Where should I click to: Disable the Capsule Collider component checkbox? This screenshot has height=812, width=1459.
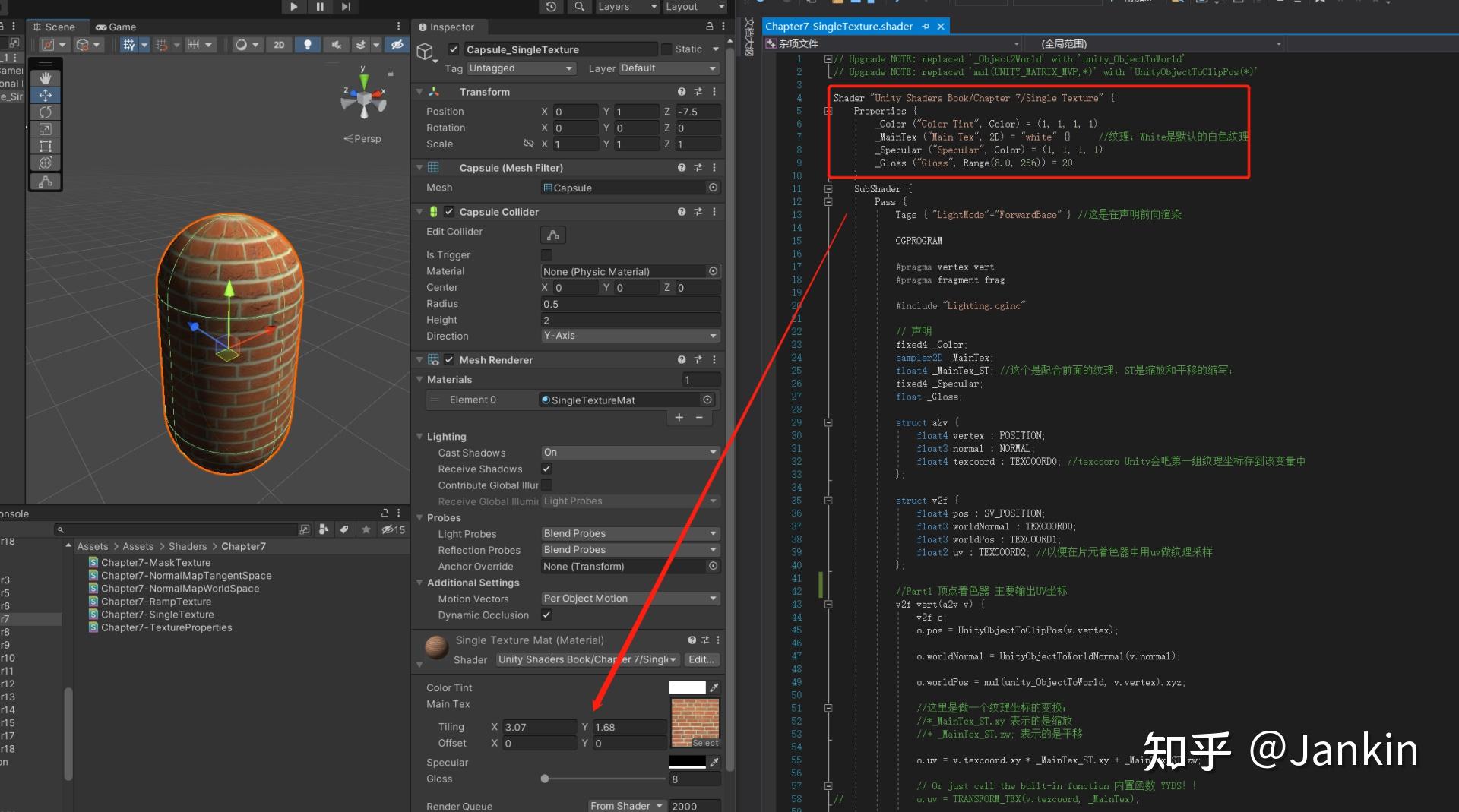click(450, 212)
